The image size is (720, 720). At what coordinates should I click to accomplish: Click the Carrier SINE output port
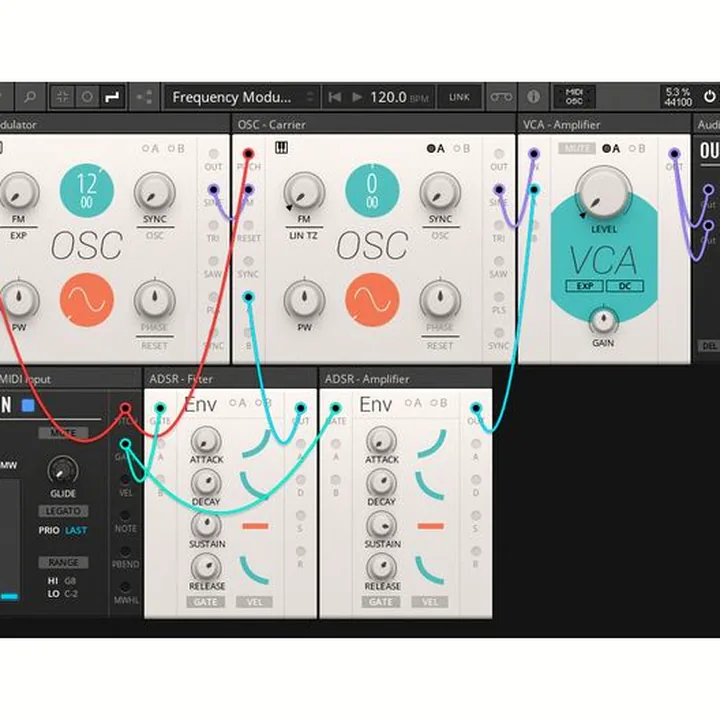pyautogui.click(x=499, y=189)
